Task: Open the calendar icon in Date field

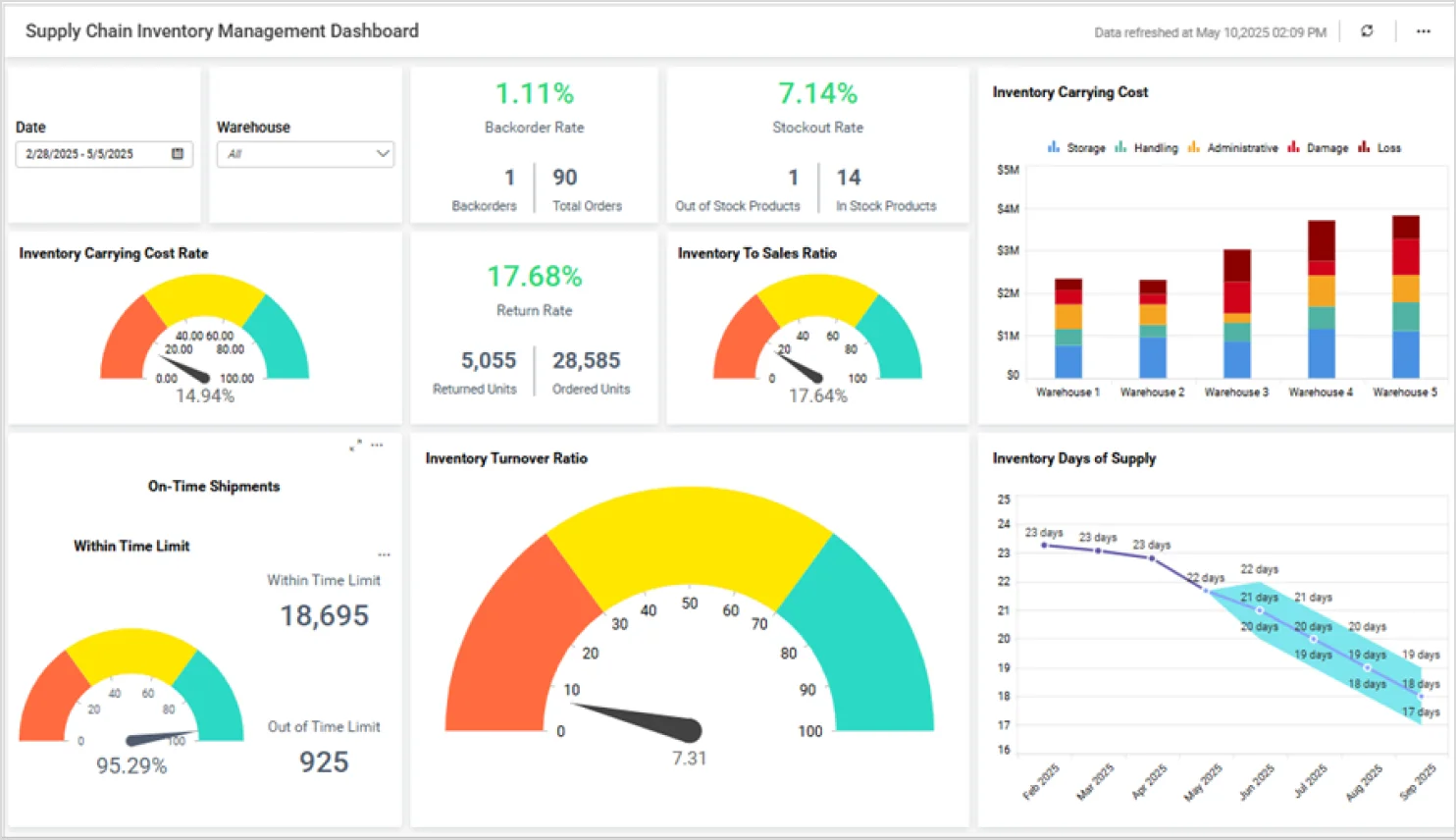Action: (178, 154)
